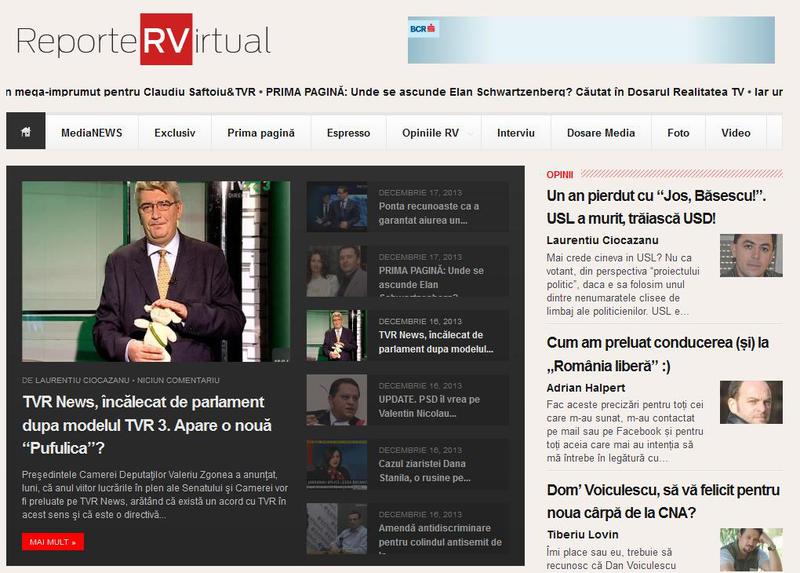Click the ReporterVirtual site logo
This screenshot has width=800, height=573.
point(143,39)
